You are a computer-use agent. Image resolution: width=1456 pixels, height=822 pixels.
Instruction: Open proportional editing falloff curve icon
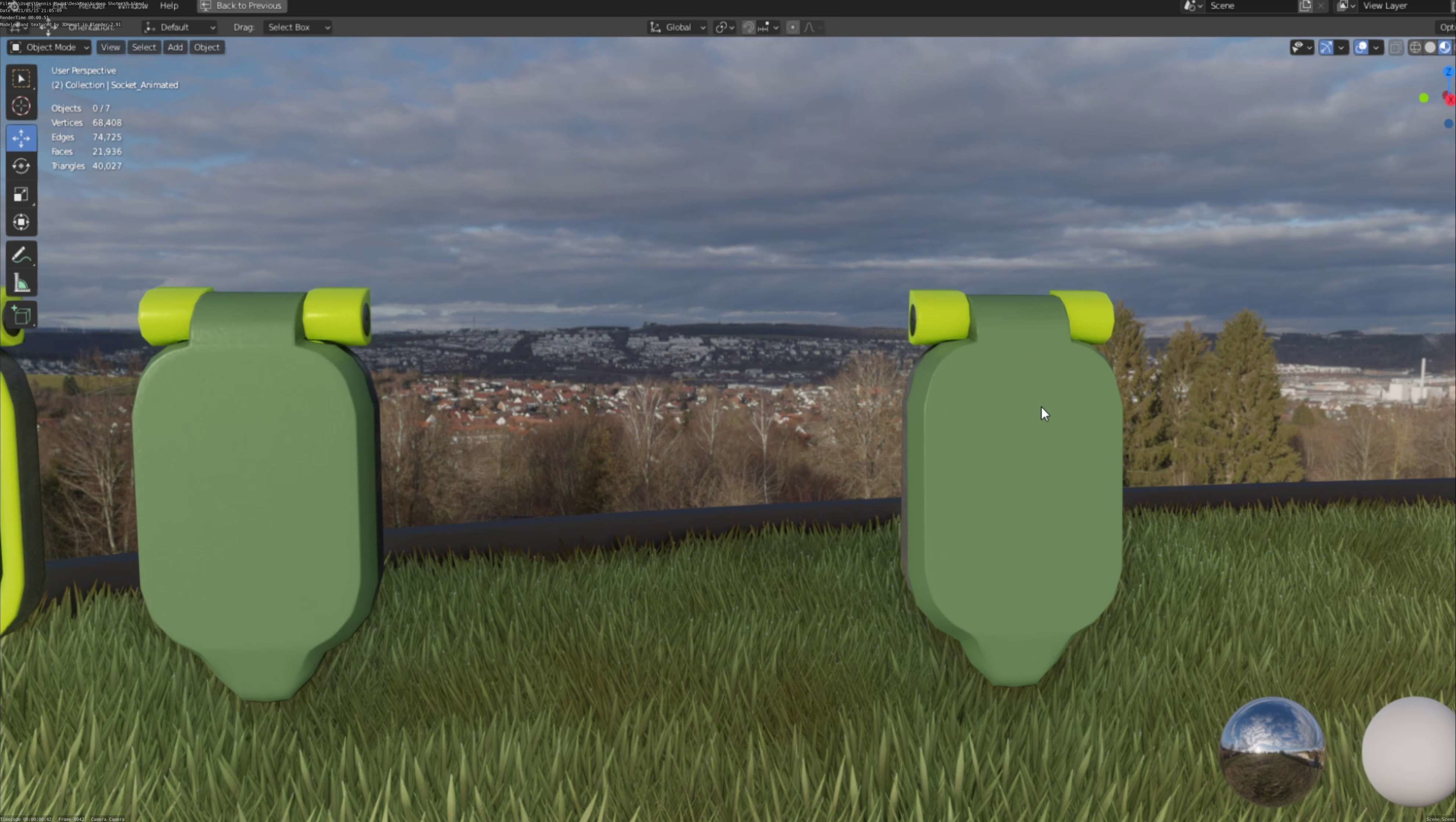(x=812, y=27)
